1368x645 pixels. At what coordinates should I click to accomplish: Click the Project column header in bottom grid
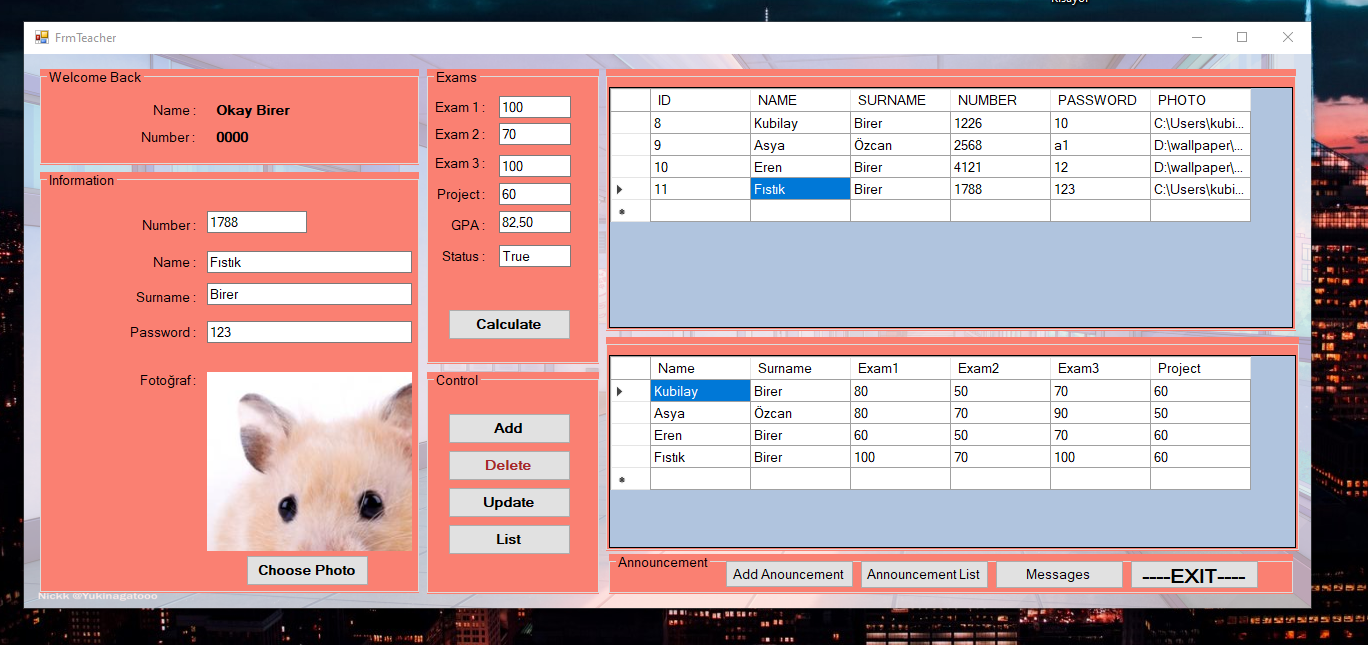click(x=1200, y=368)
